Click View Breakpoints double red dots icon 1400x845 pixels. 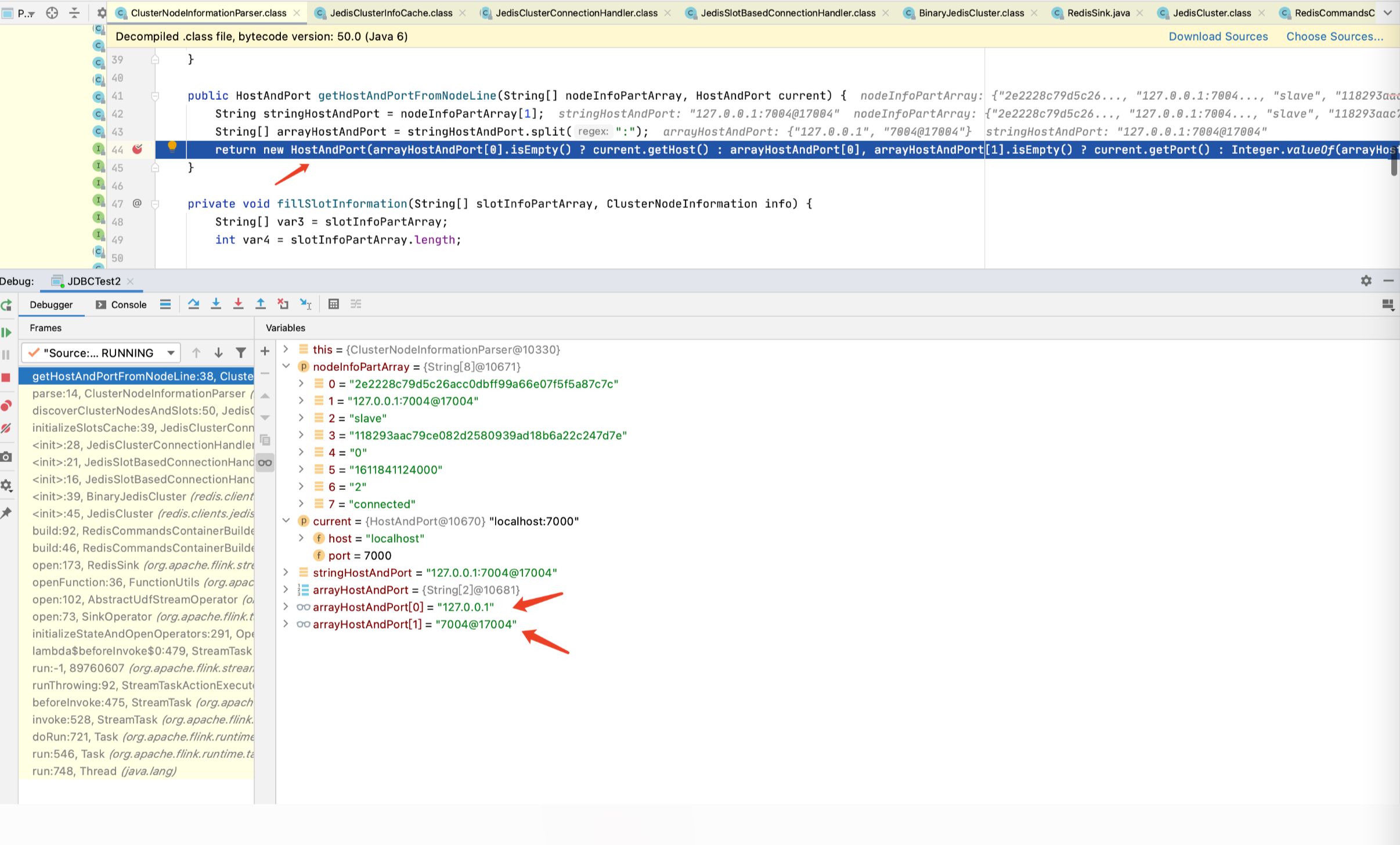(x=6, y=406)
